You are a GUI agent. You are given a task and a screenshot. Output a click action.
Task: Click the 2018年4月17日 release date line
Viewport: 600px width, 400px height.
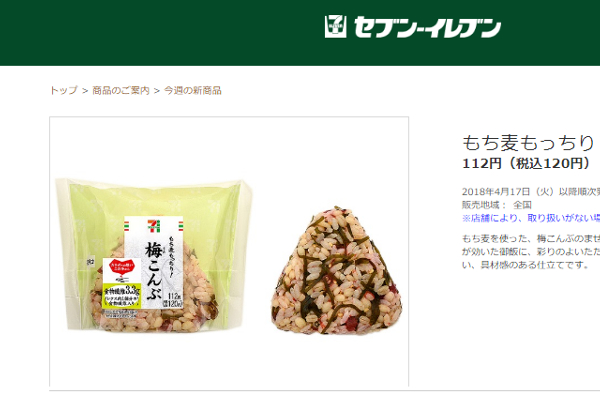click(x=531, y=191)
